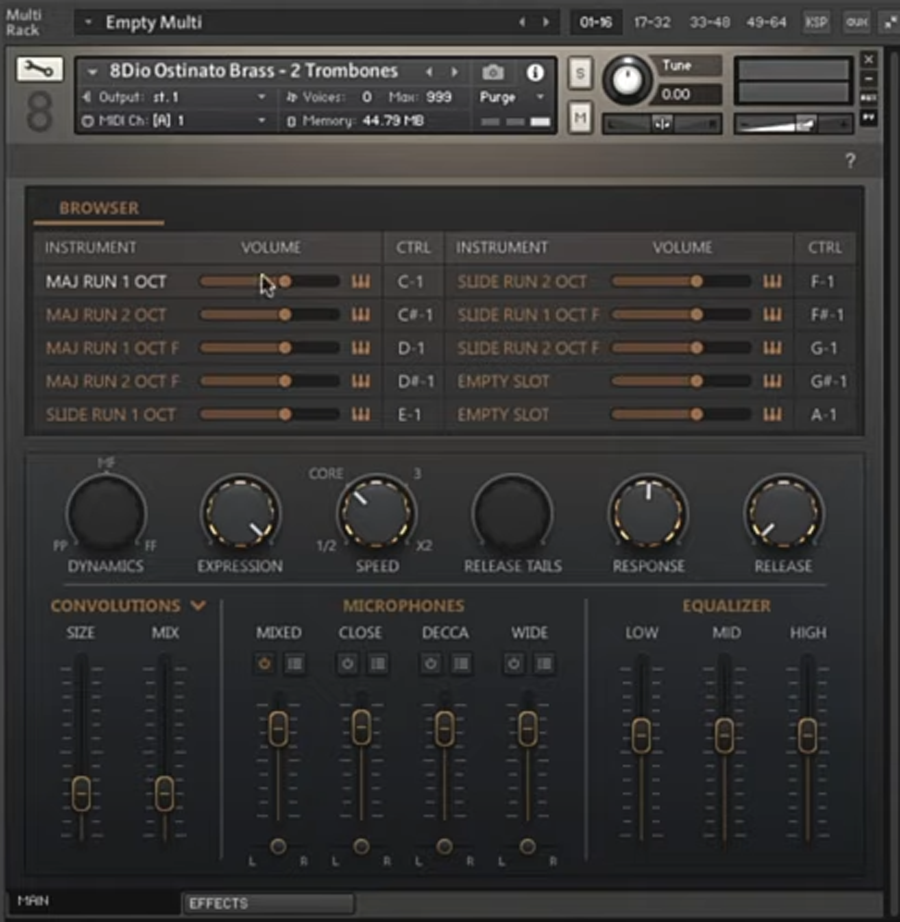Image resolution: width=900 pixels, height=922 pixels.
Task: Click the KSP multi script button
Action: (x=816, y=22)
